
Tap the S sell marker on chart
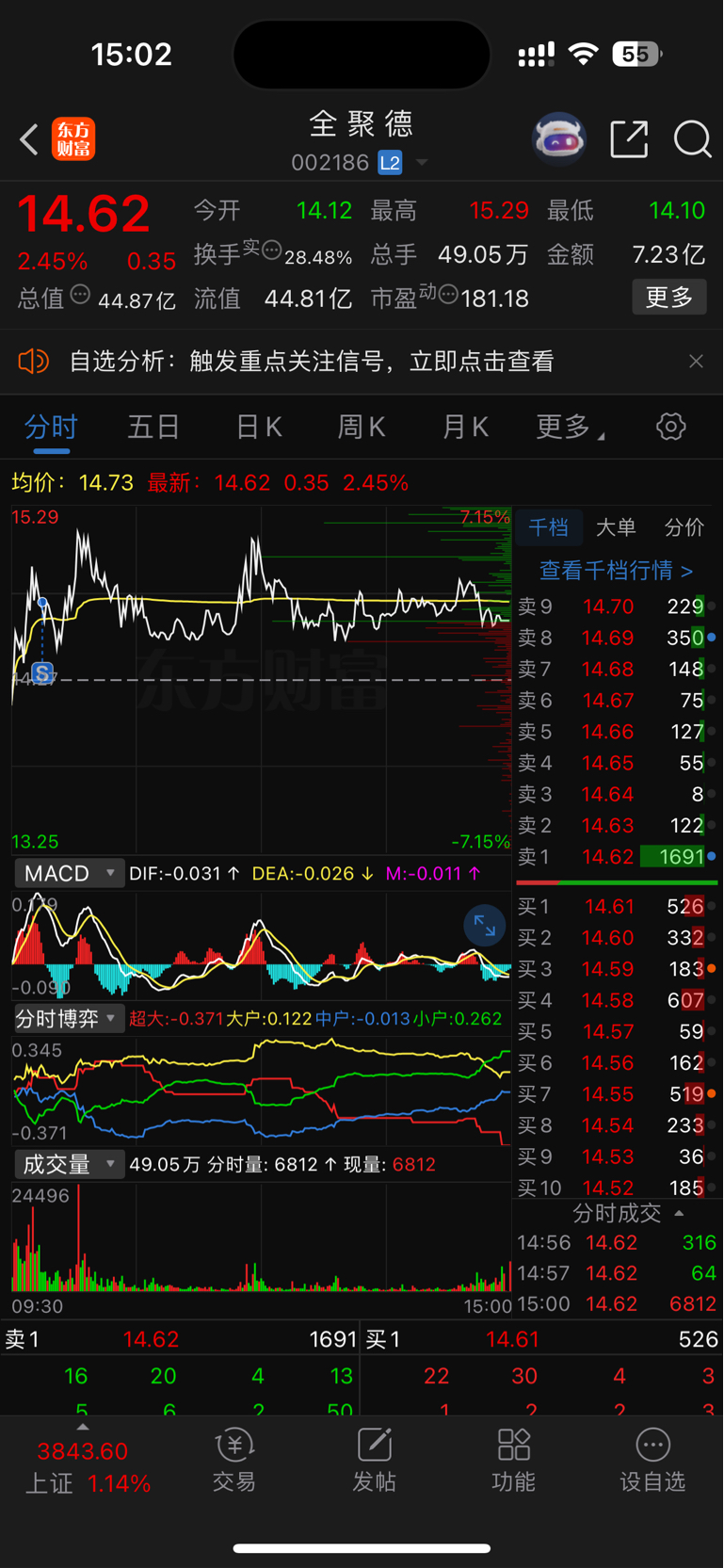click(41, 672)
